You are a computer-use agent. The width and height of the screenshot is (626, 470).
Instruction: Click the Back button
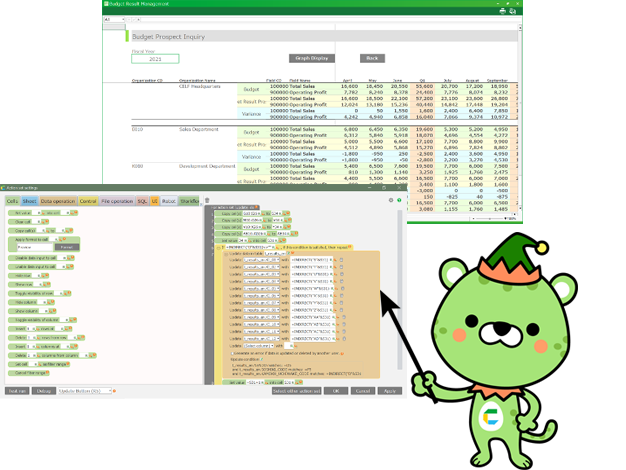click(372, 58)
